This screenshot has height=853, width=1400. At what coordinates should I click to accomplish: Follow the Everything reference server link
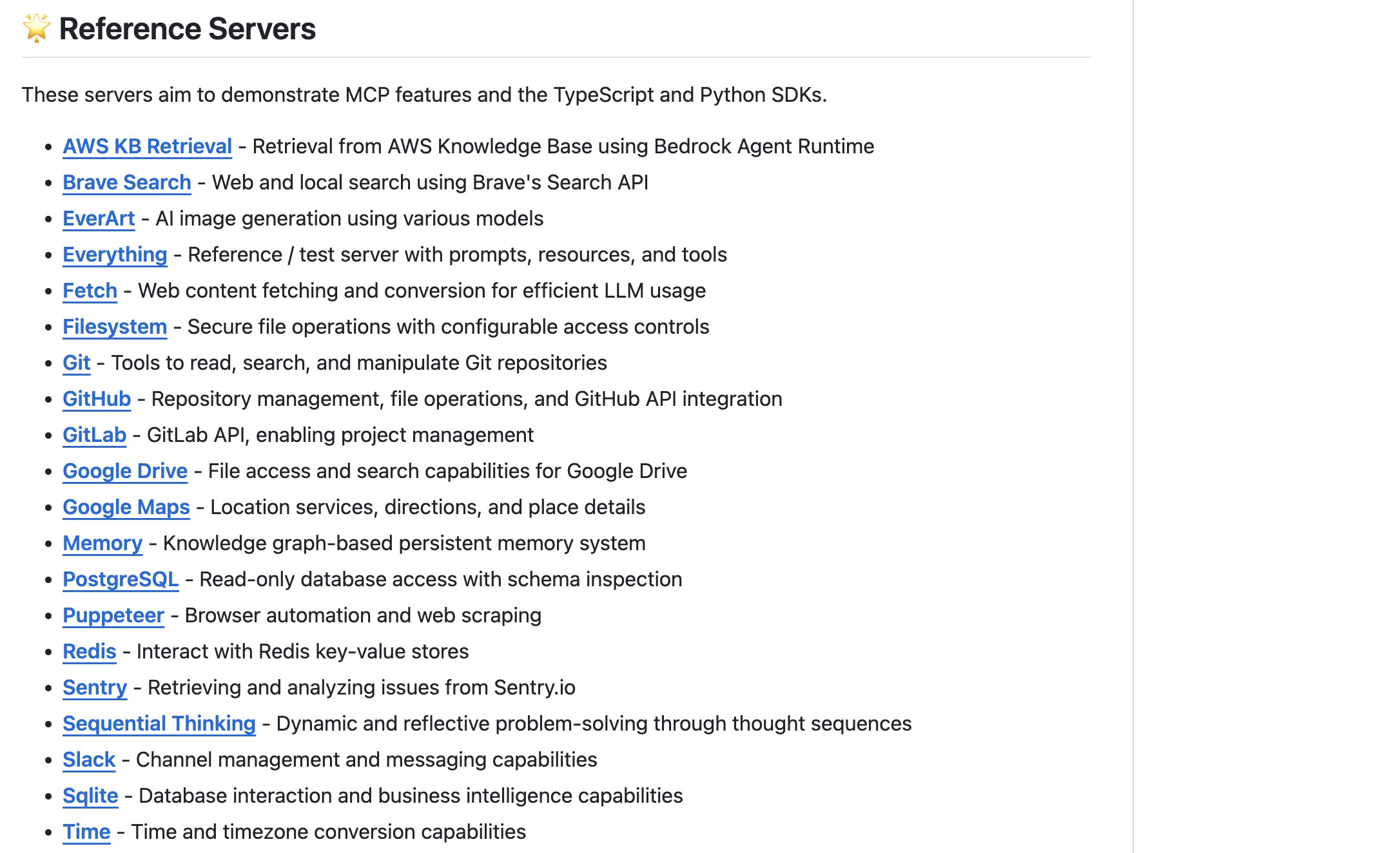tap(115, 254)
